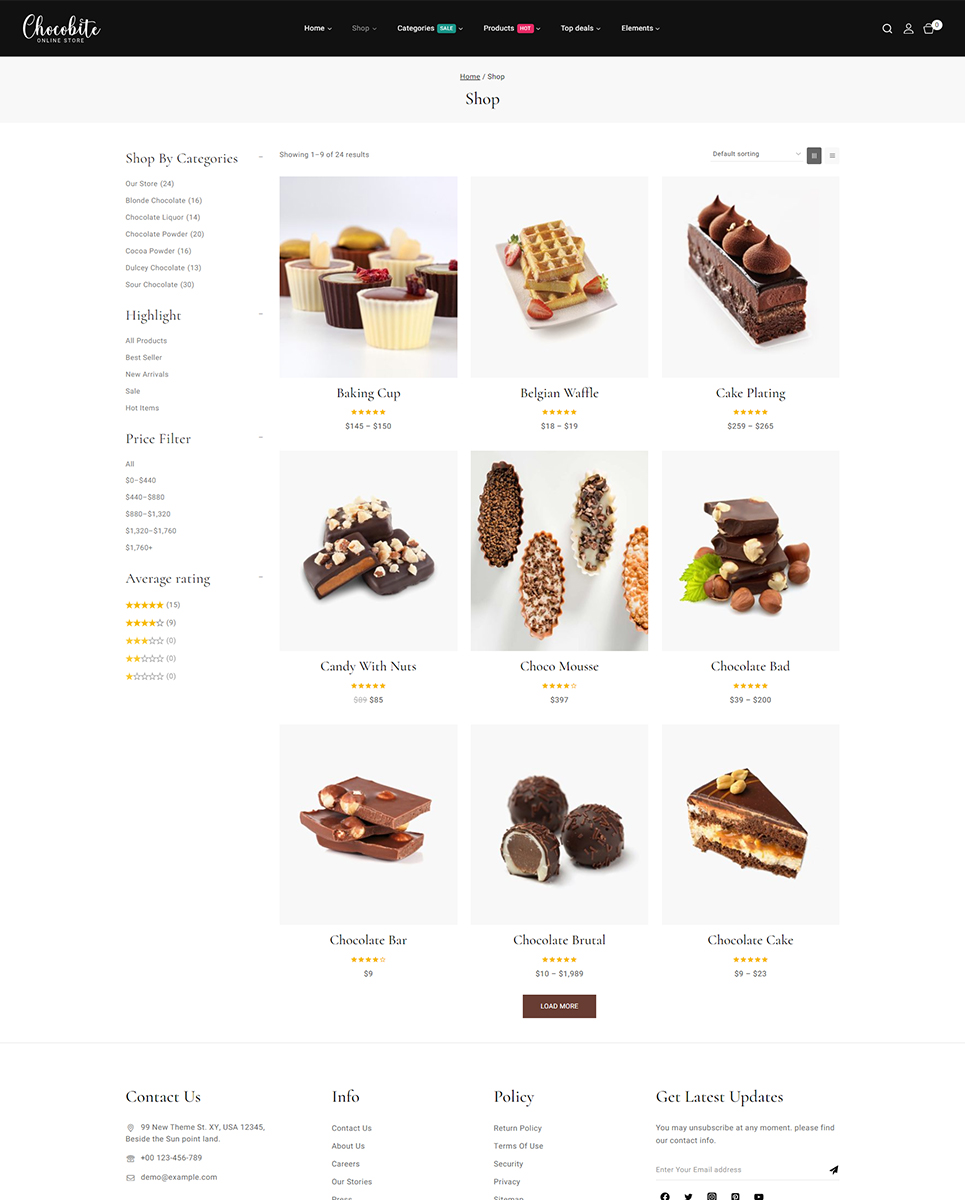This screenshot has width=965, height=1200.
Task: Switch to grid view layout
Action: point(814,155)
